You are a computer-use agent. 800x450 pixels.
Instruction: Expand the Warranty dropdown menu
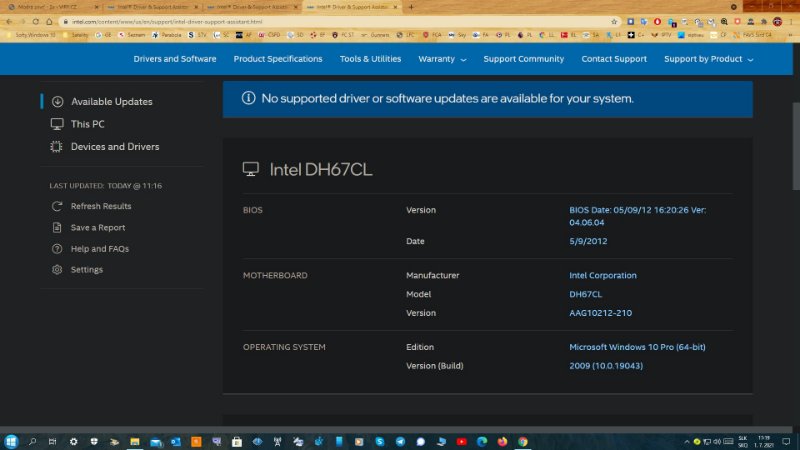pos(442,59)
